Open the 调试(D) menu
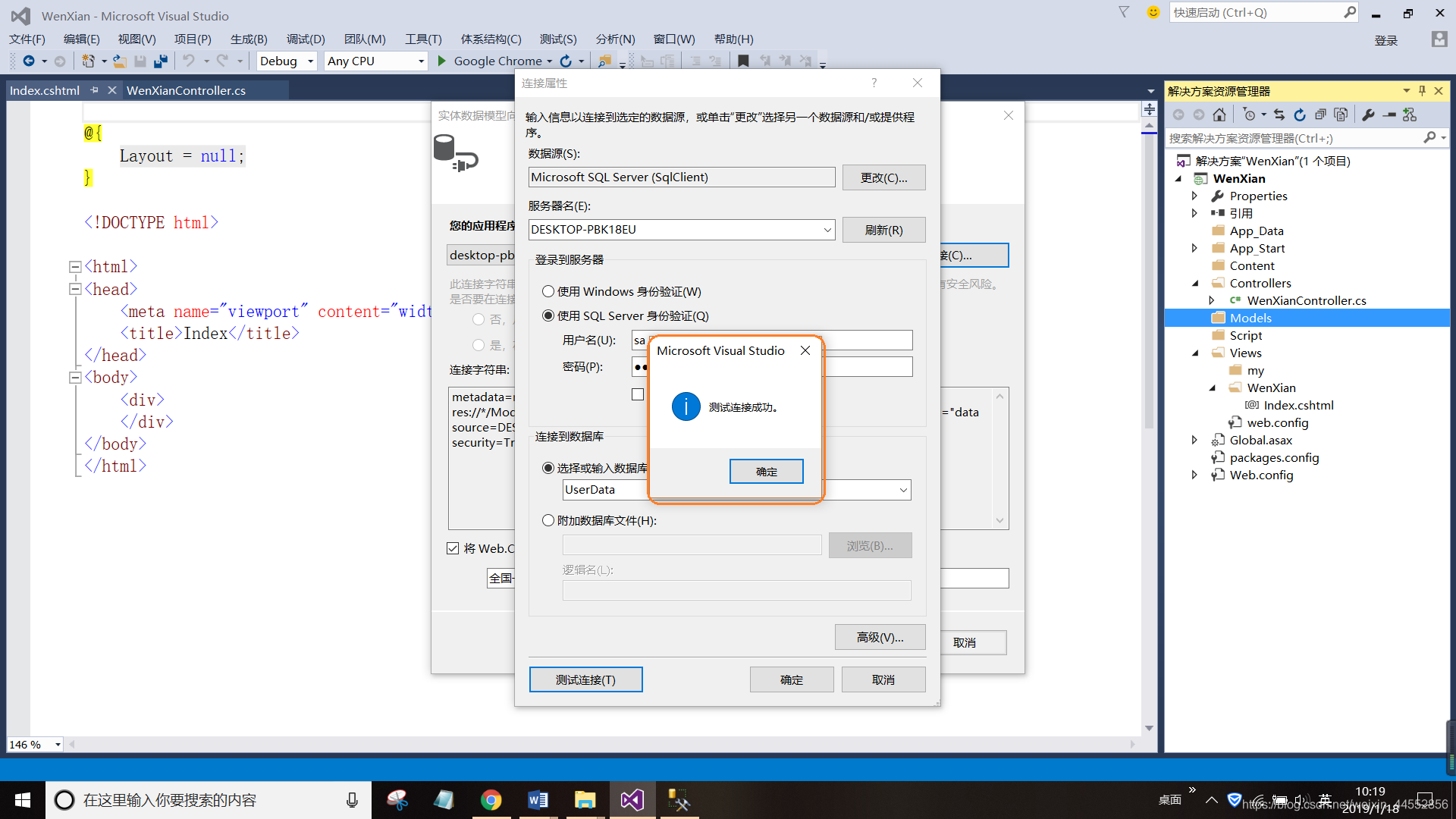Viewport: 1456px width, 819px height. point(306,39)
